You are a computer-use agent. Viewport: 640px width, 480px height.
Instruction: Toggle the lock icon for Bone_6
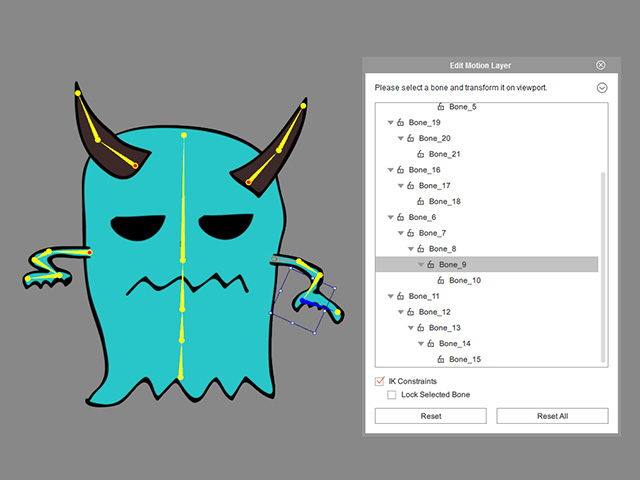click(401, 217)
